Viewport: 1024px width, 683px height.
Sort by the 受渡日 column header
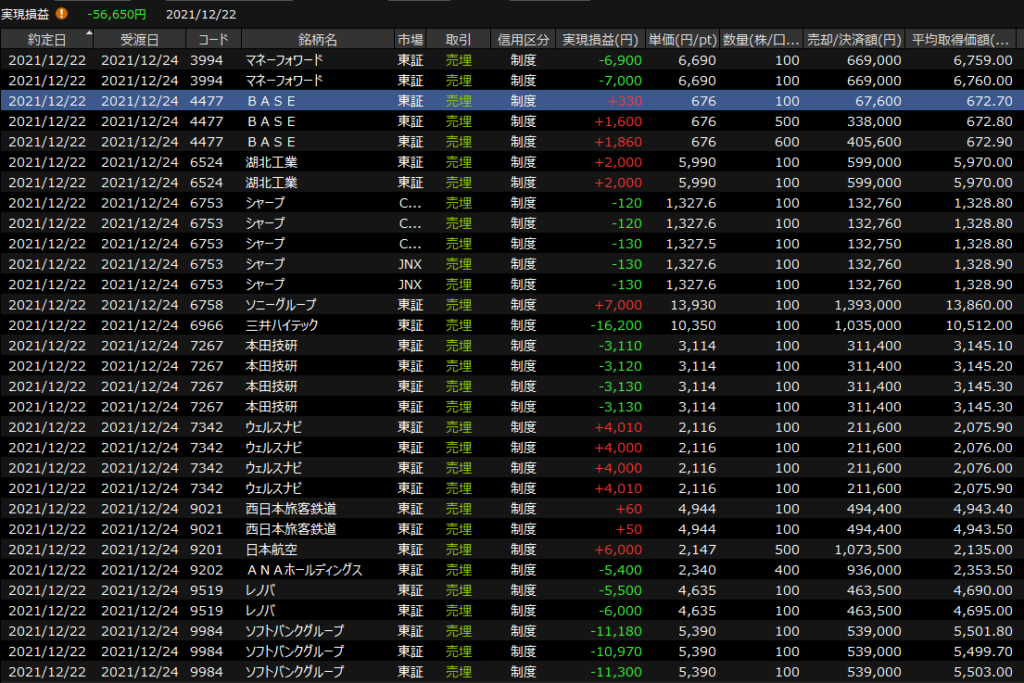point(139,40)
